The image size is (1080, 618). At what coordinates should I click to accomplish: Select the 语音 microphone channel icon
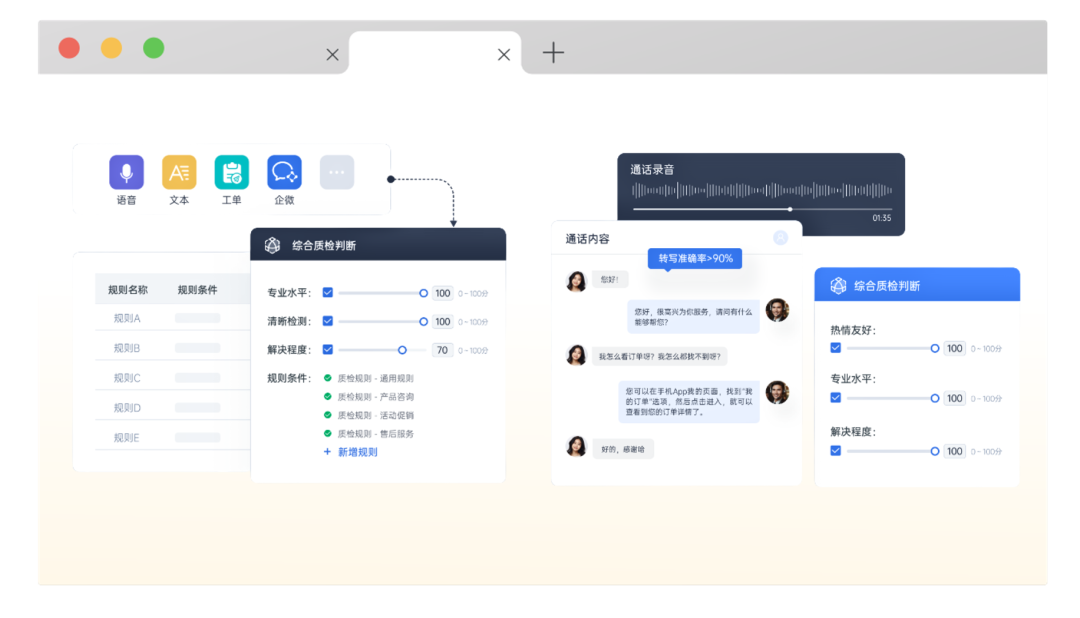click(x=126, y=172)
